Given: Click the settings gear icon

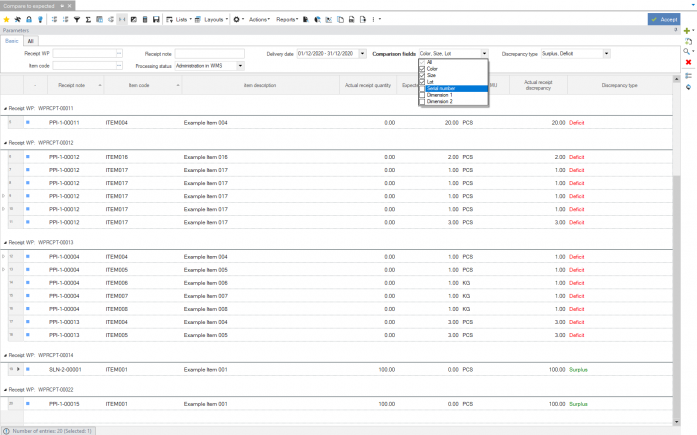Looking at the screenshot, I should coord(236,20).
